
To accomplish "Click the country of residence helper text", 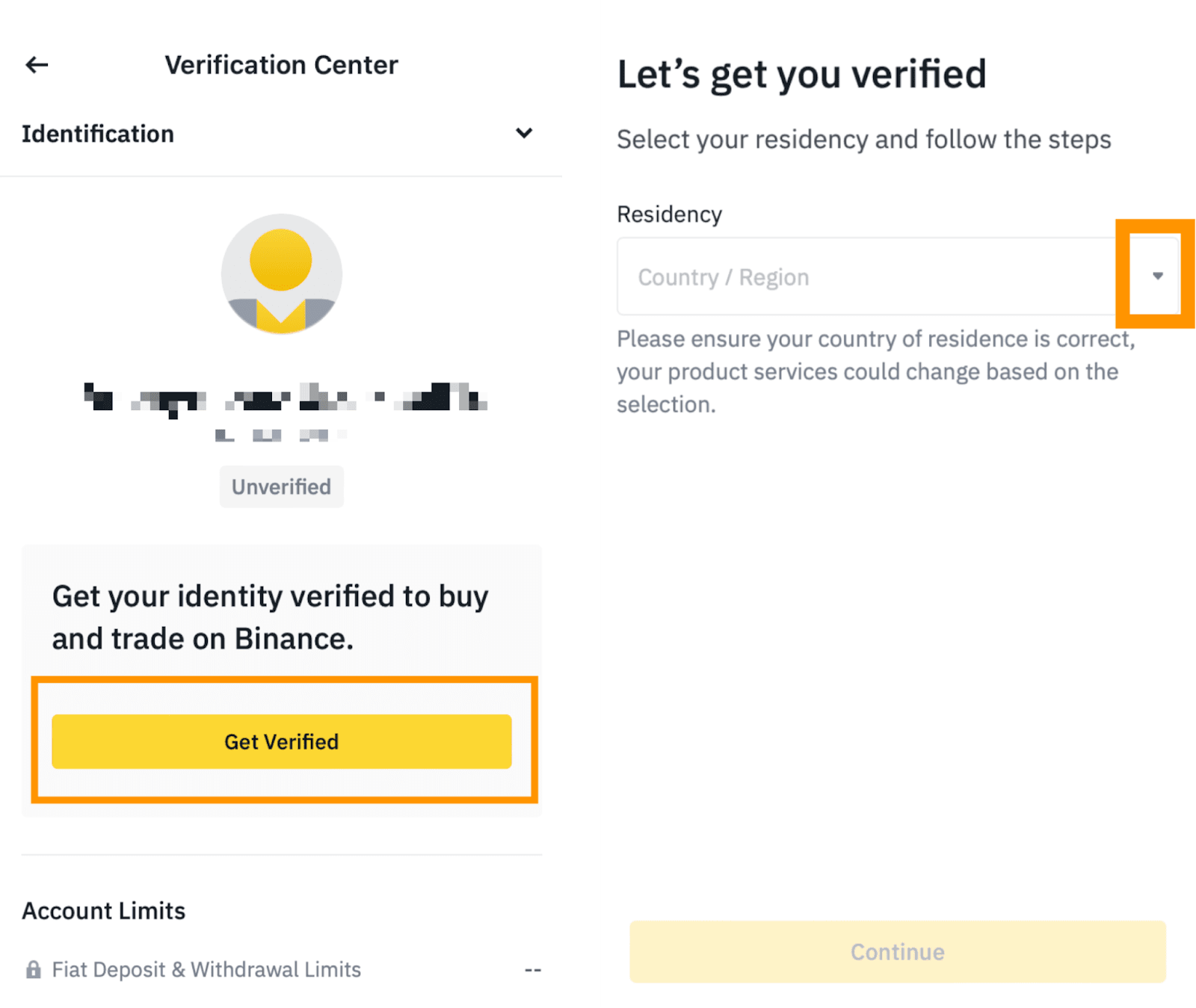I will 875,371.
